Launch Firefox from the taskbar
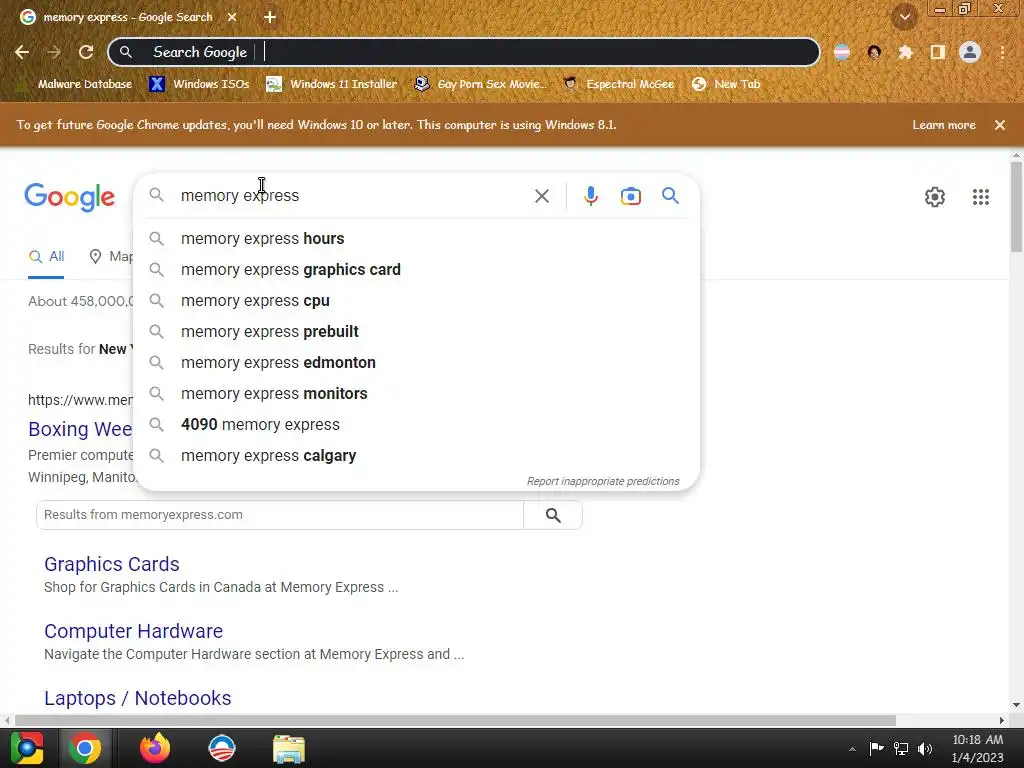The image size is (1024, 768). coord(155,748)
